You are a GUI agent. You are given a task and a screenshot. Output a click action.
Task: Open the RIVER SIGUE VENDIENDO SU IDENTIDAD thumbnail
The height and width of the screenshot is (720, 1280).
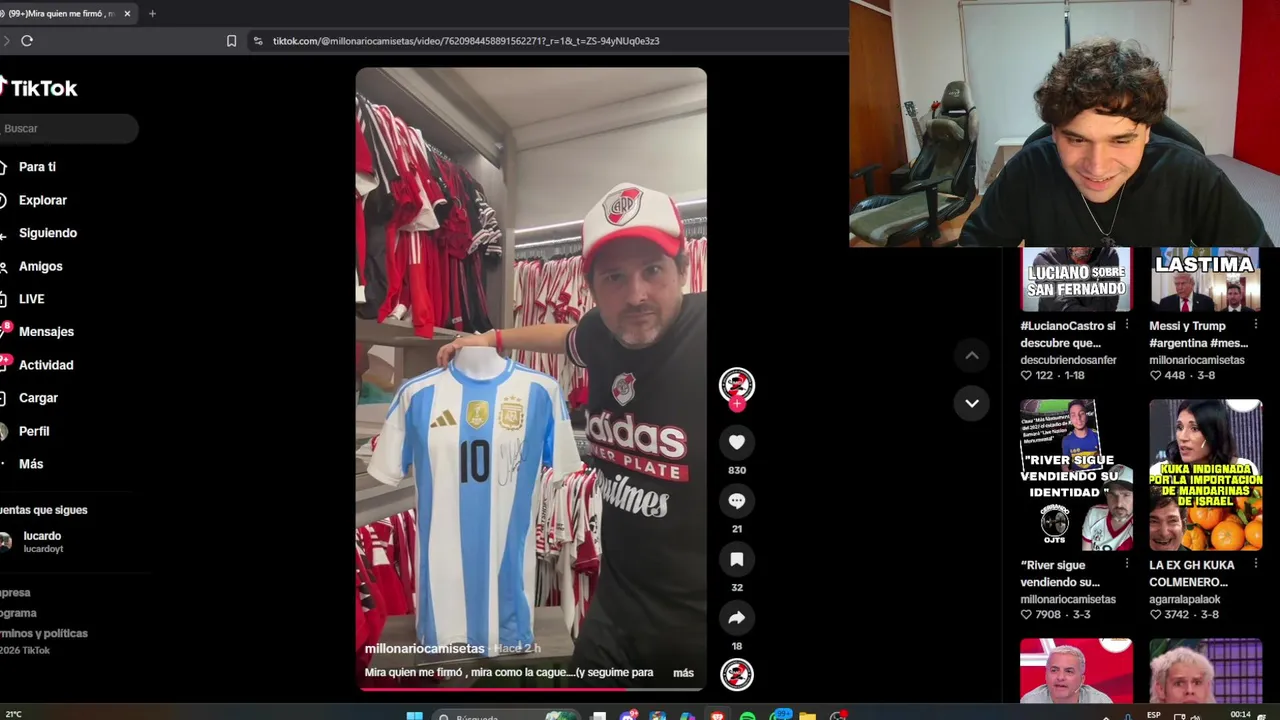click(1076, 475)
